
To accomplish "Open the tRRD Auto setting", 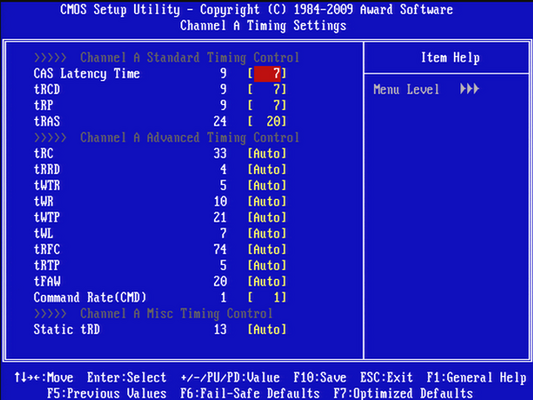I will coord(267,170).
